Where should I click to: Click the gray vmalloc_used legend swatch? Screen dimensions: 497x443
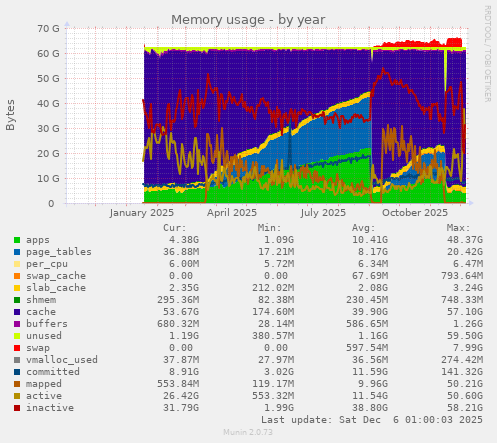coord(17,360)
